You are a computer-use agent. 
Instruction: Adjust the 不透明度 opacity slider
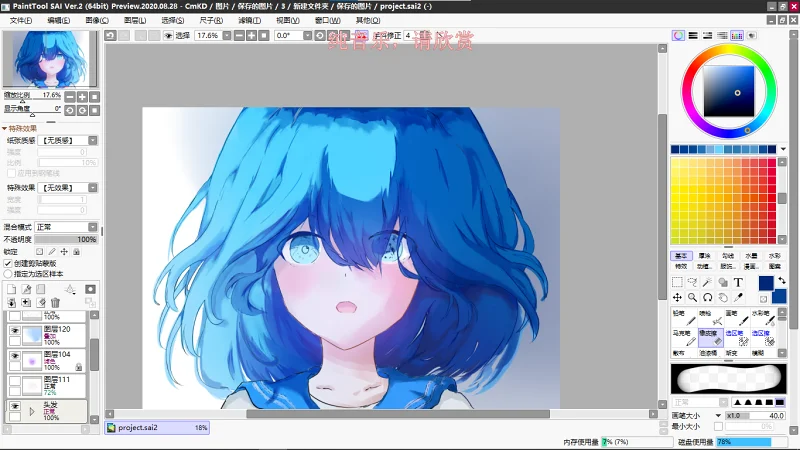(x=66, y=239)
